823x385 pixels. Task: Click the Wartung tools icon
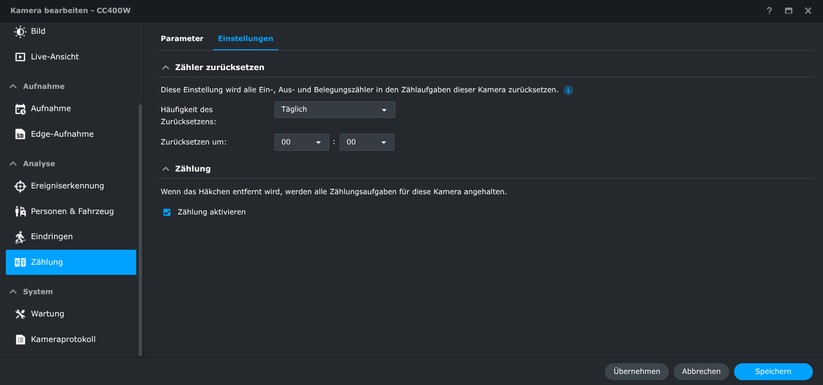pyautogui.click(x=20, y=314)
